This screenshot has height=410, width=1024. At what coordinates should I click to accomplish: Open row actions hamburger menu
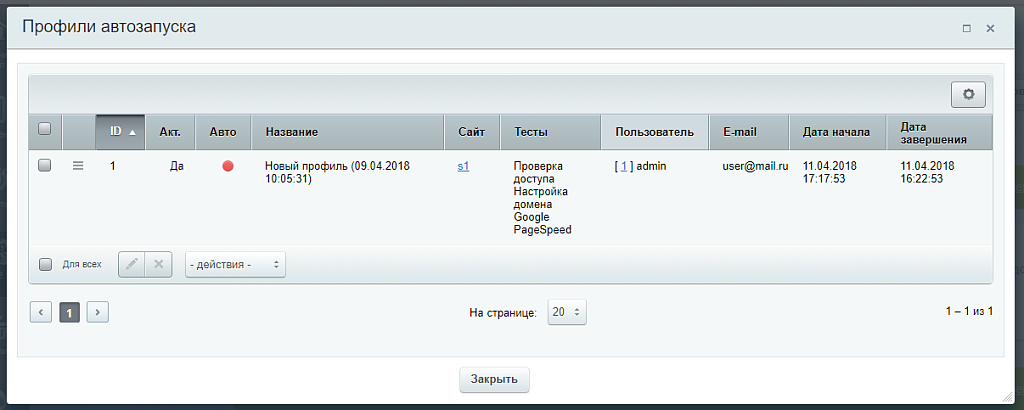pyautogui.click(x=78, y=166)
